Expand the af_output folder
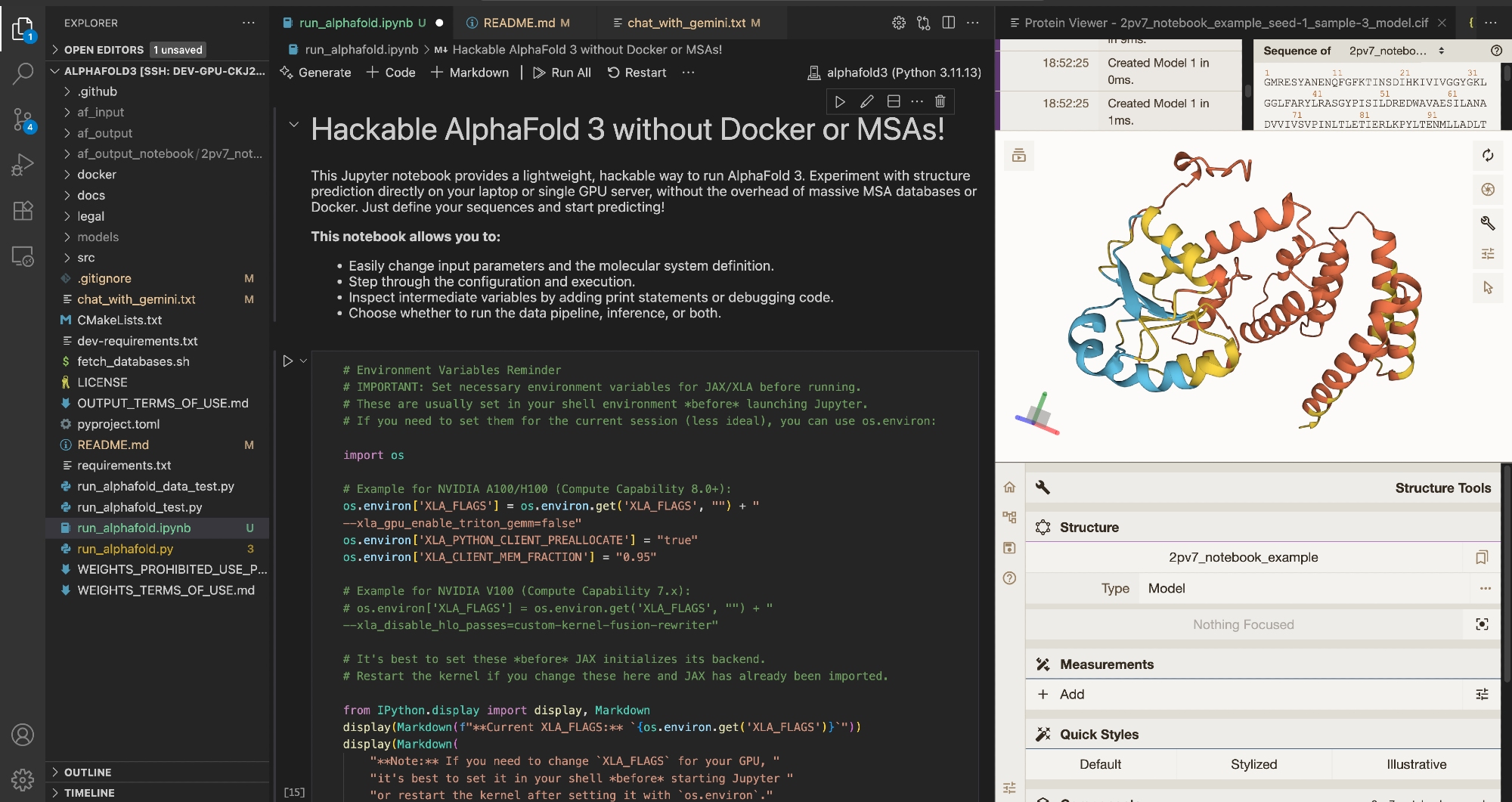This screenshot has width=1512, height=802. click(104, 133)
